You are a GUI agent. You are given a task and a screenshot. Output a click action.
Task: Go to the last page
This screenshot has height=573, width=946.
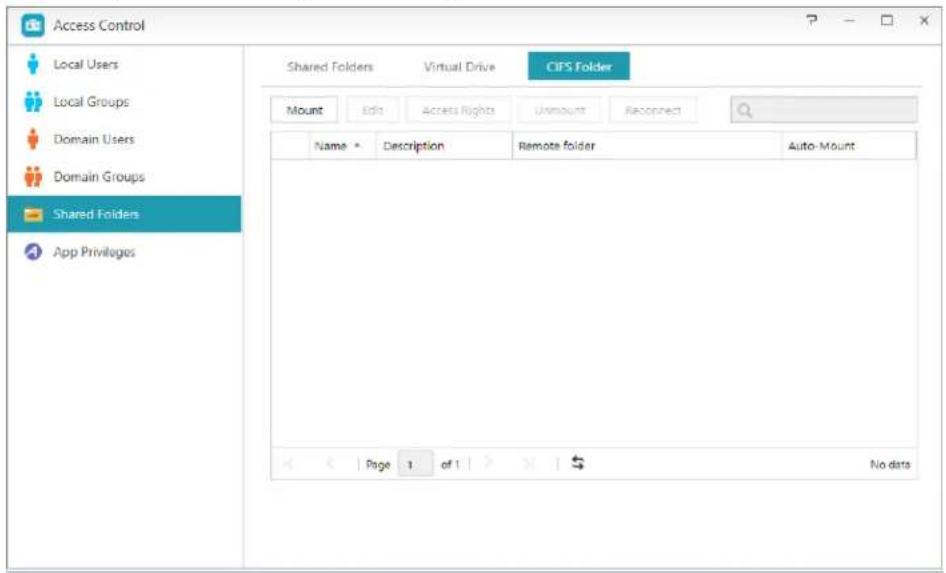click(529, 463)
